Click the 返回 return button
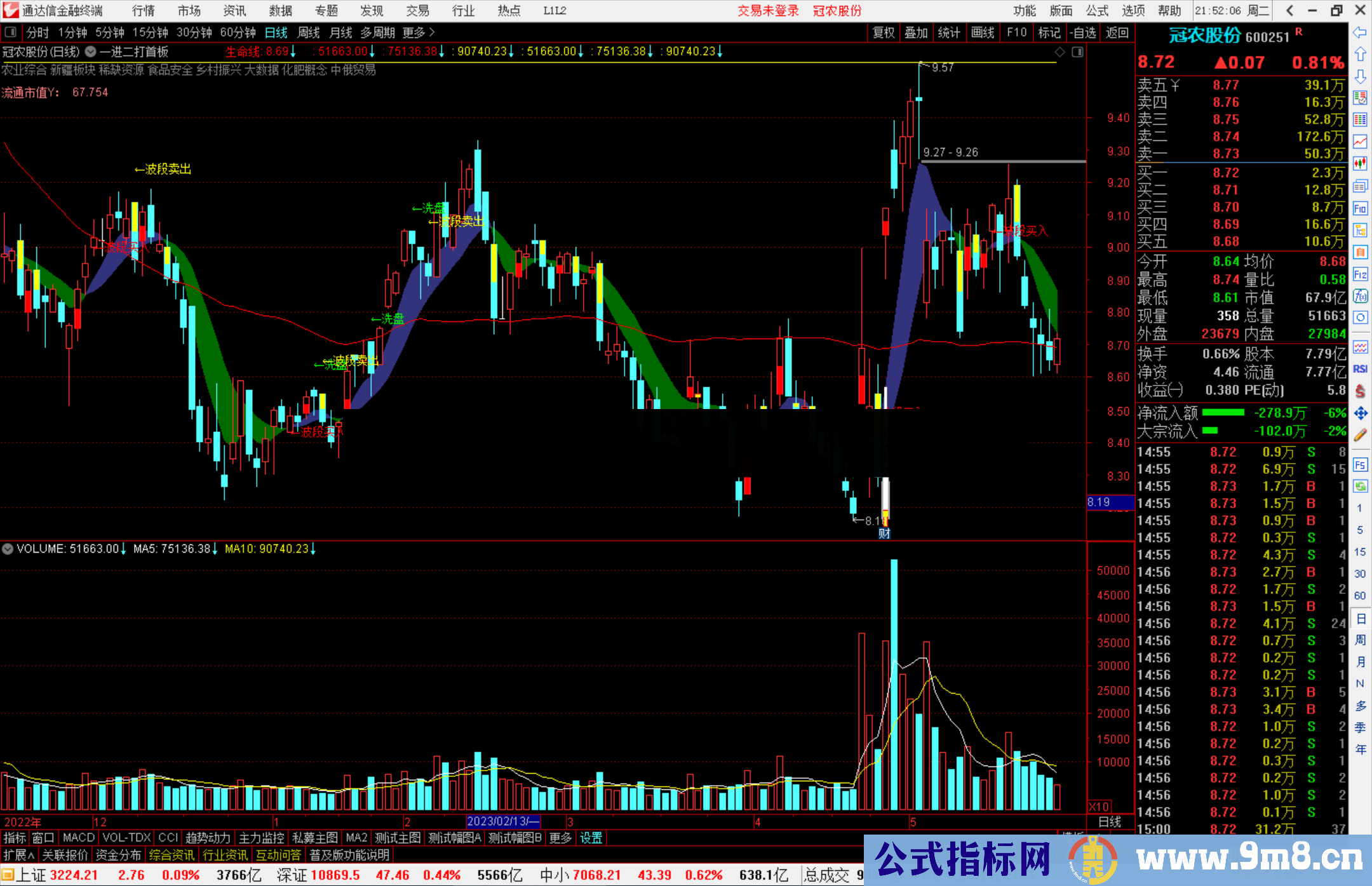The height and width of the screenshot is (886, 1372). click(x=1117, y=32)
